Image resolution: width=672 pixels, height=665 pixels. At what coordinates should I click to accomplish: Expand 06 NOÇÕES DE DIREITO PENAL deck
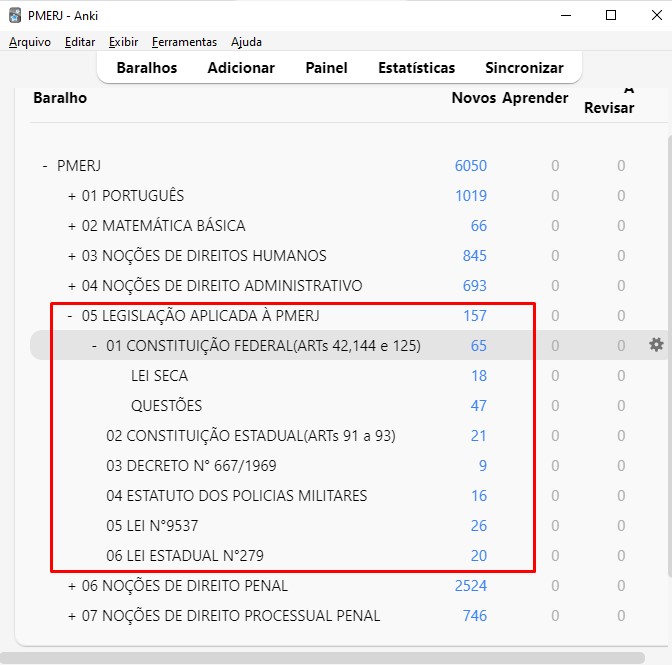click(x=72, y=586)
